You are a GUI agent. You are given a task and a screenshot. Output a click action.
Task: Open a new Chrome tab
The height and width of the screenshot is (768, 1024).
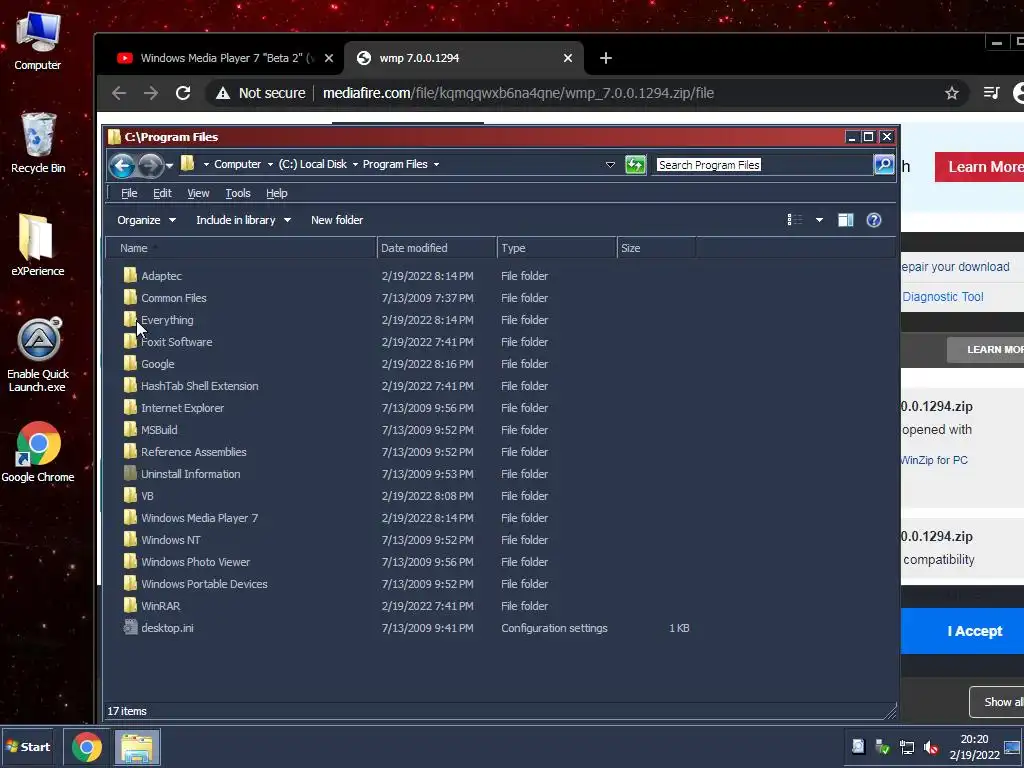(x=605, y=58)
